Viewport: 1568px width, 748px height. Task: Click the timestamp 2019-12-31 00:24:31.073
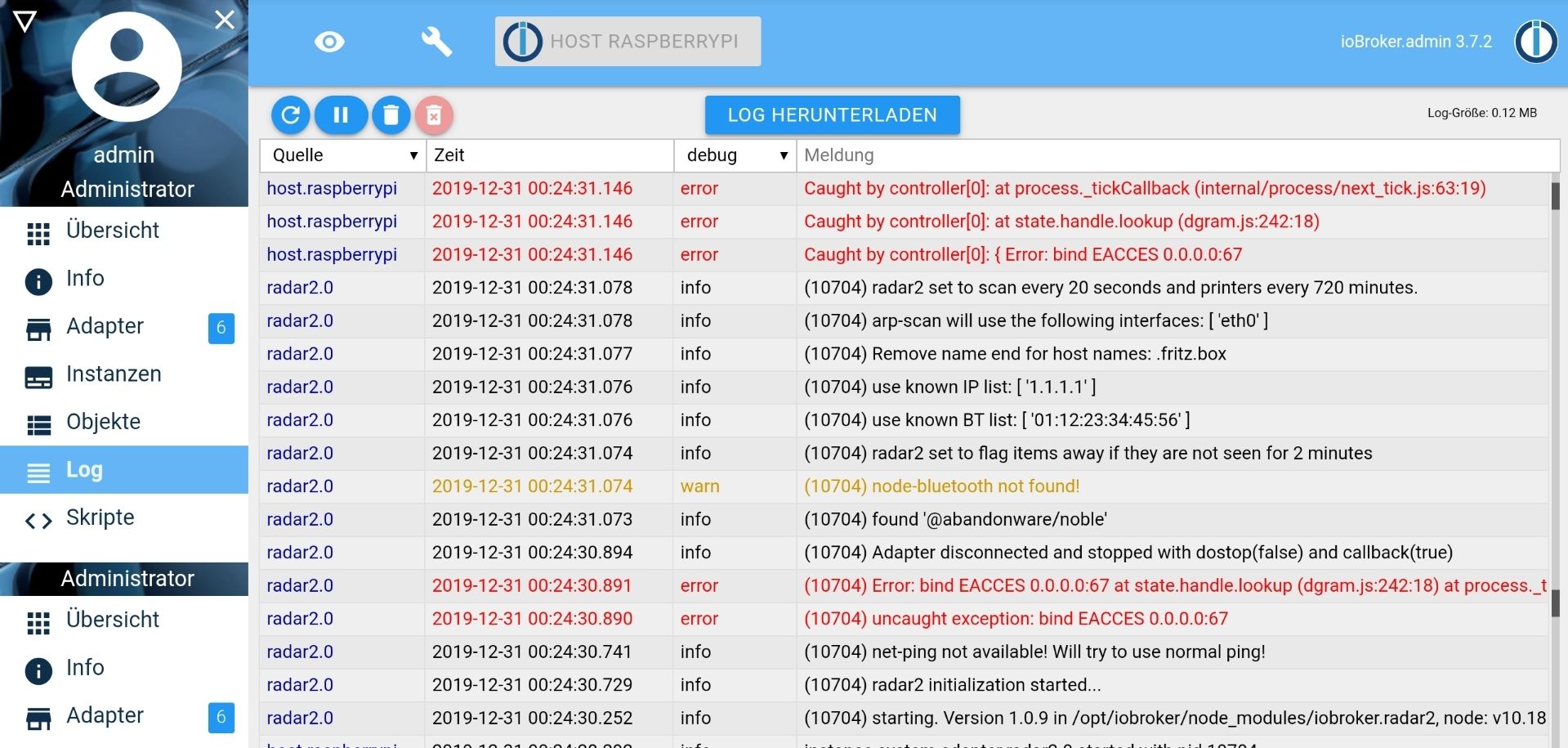click(x=532, y=520)
